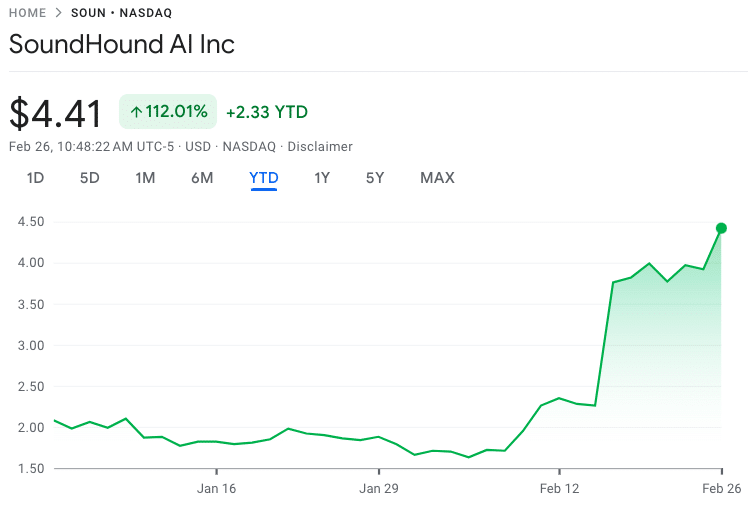Image resolution: width=748 pixels, height=505 pixels.
Task: Switch chart to 1Y view
Action: click(x=322, y=178)
